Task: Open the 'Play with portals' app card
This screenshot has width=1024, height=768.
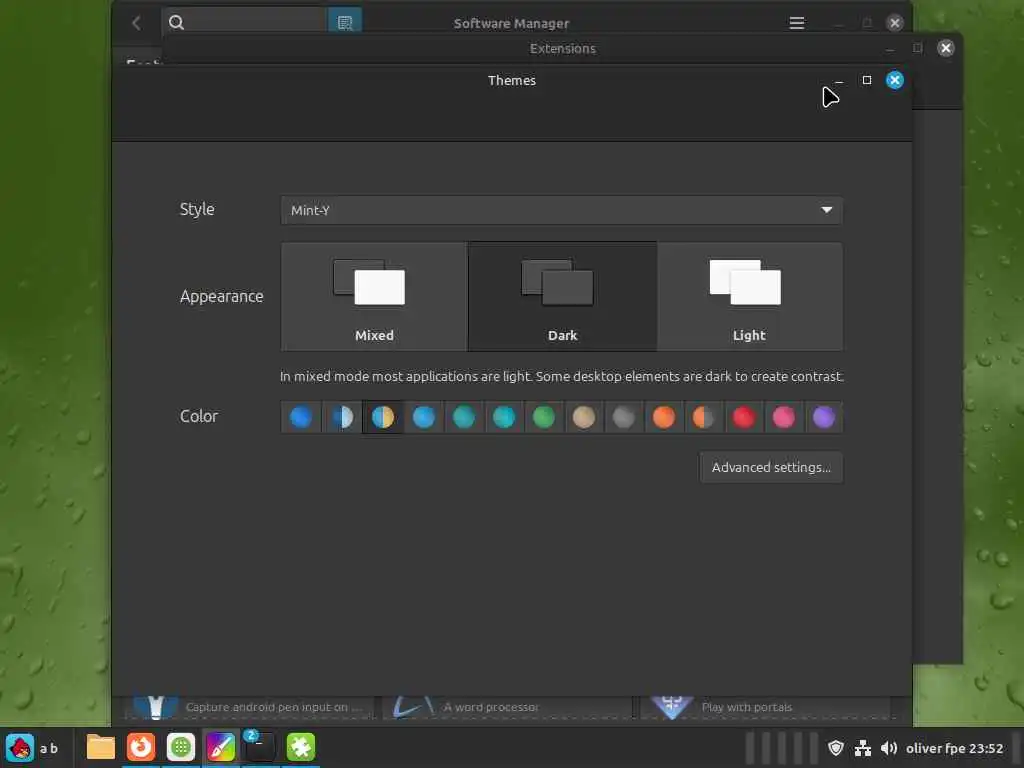Action: pyautogui.click(x=765, y=707)
